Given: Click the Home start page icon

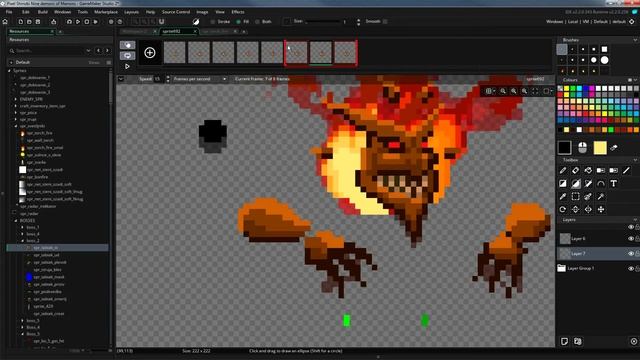Looking at the screenshot, I should 5,22.
